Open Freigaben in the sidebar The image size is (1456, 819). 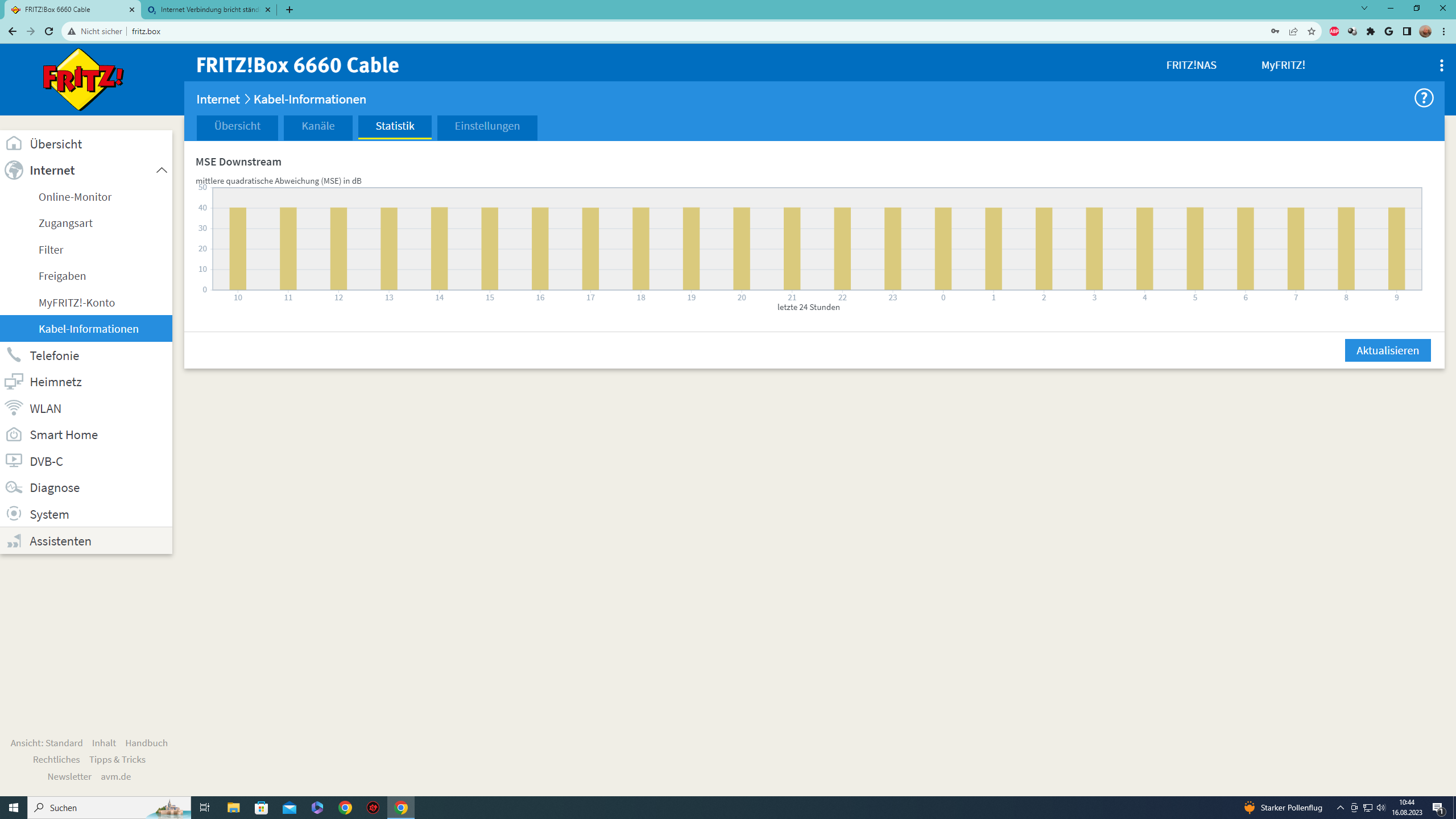point(63,276)
